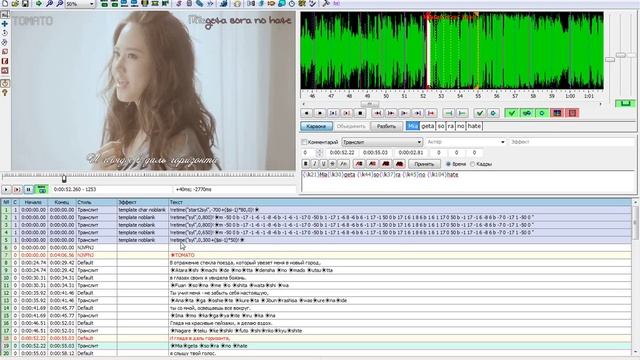Viewport: 640px width, 360px height.
Task: Play audio until end of file
Action: pos(431,113)
